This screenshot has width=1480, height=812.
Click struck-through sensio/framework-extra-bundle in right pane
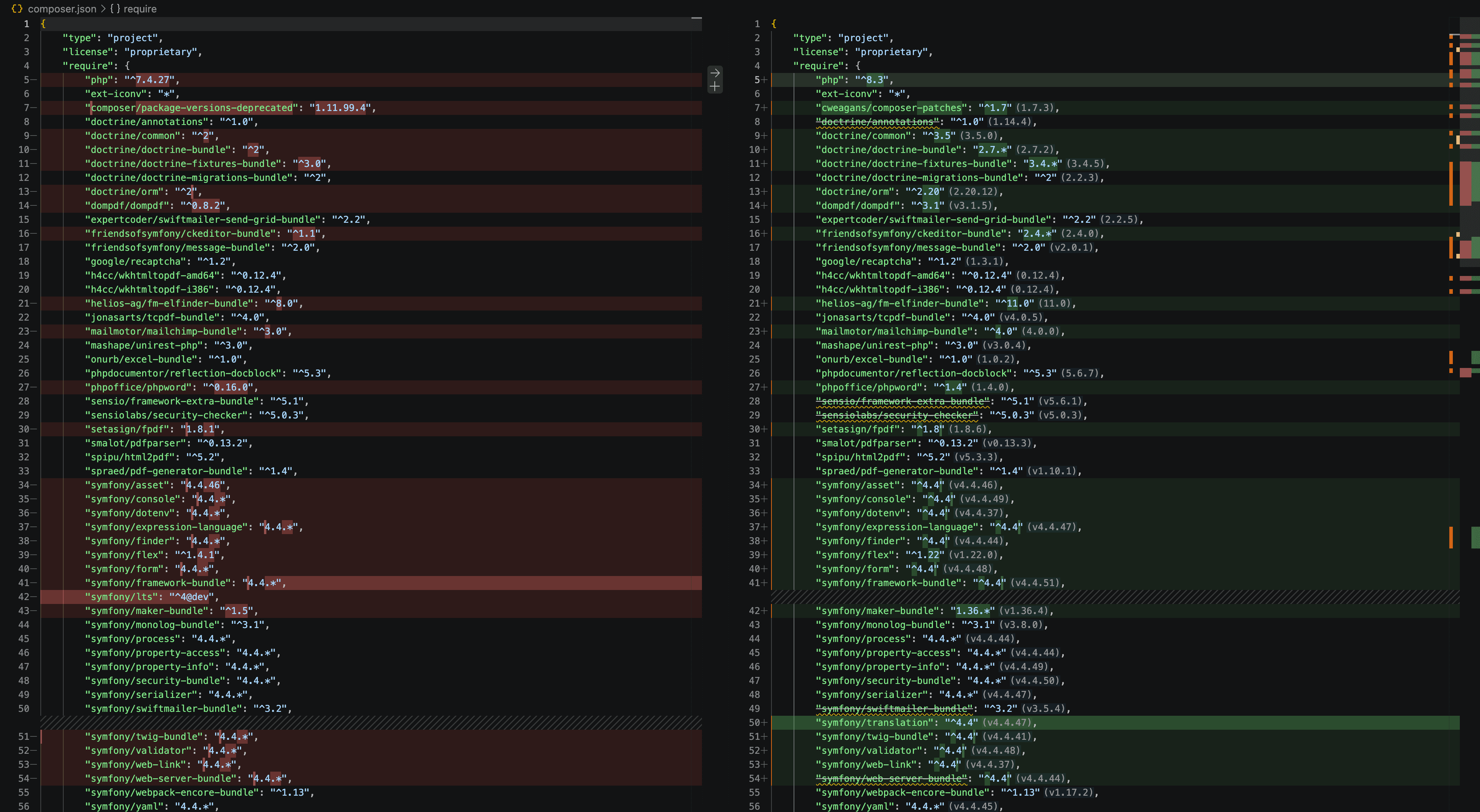click(x=903, y=401)
